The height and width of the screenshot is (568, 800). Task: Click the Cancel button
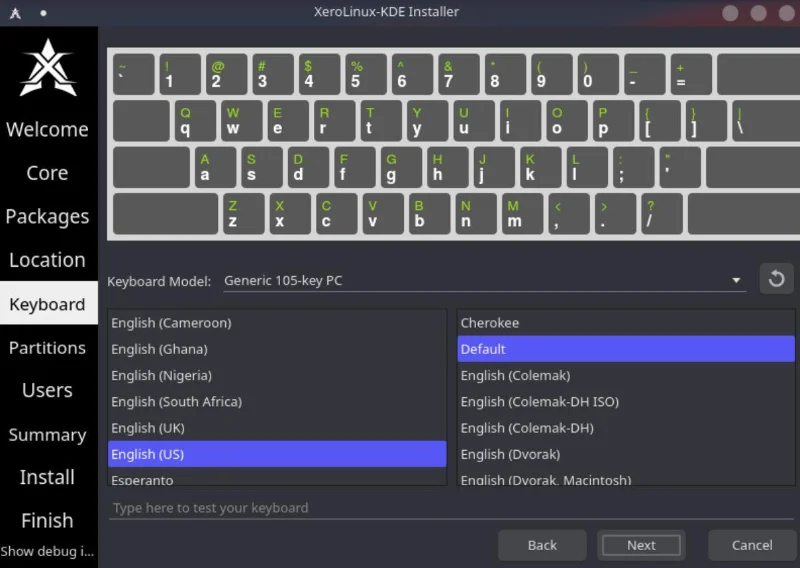pos(752,545)
